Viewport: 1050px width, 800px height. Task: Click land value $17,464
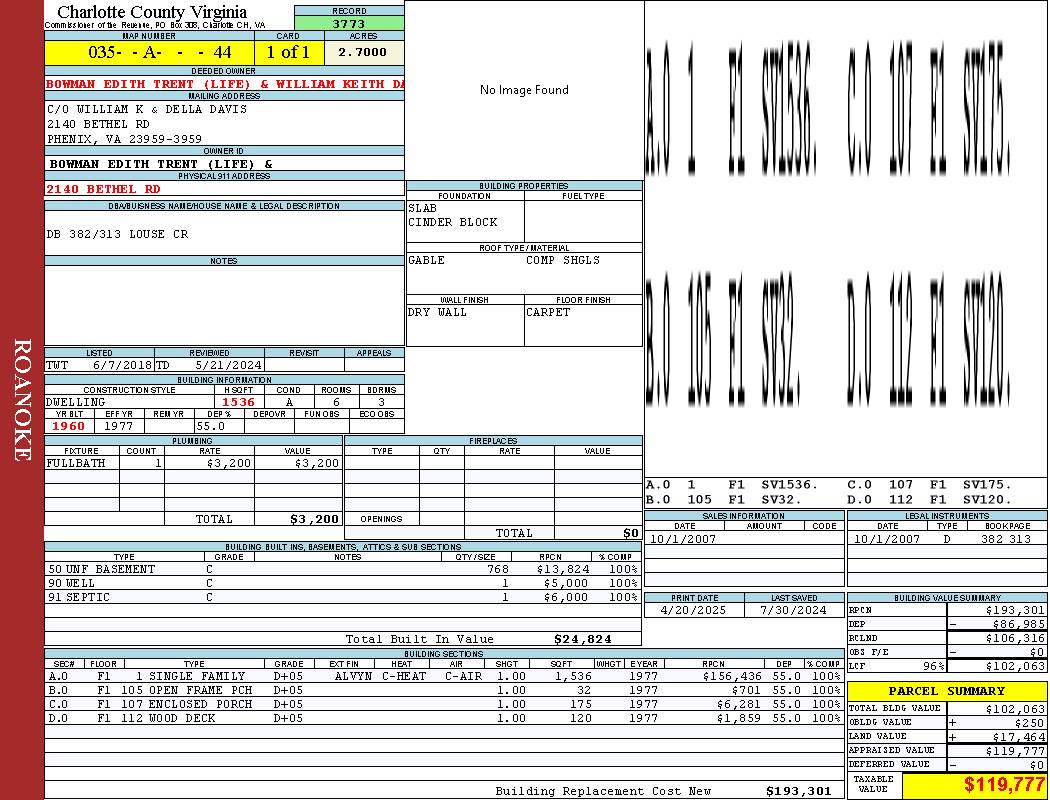tap(1019, 737)
